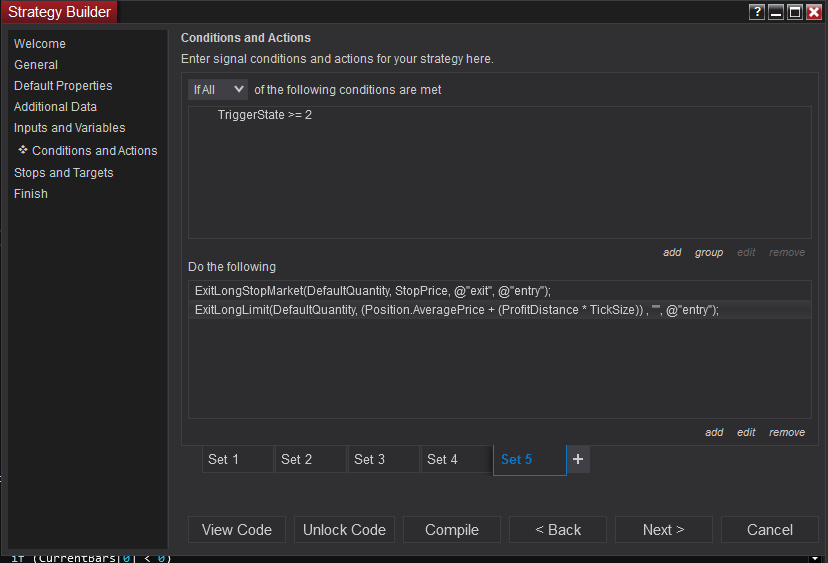
Task: Open the Set 2 tab
Action: 310,459
